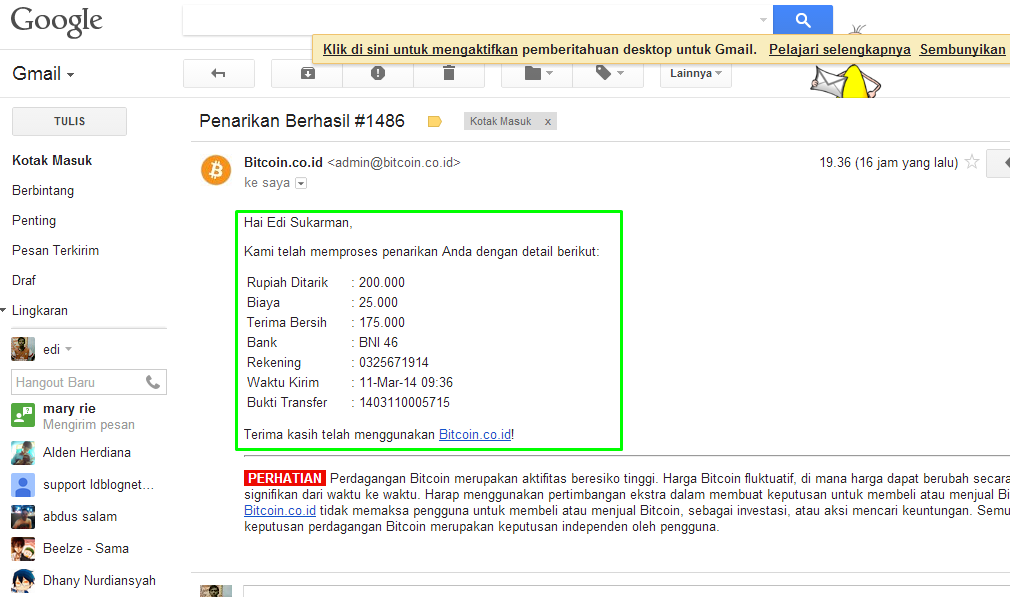Click Klik di sini untuk mengaktifkan link

[420, 50]
